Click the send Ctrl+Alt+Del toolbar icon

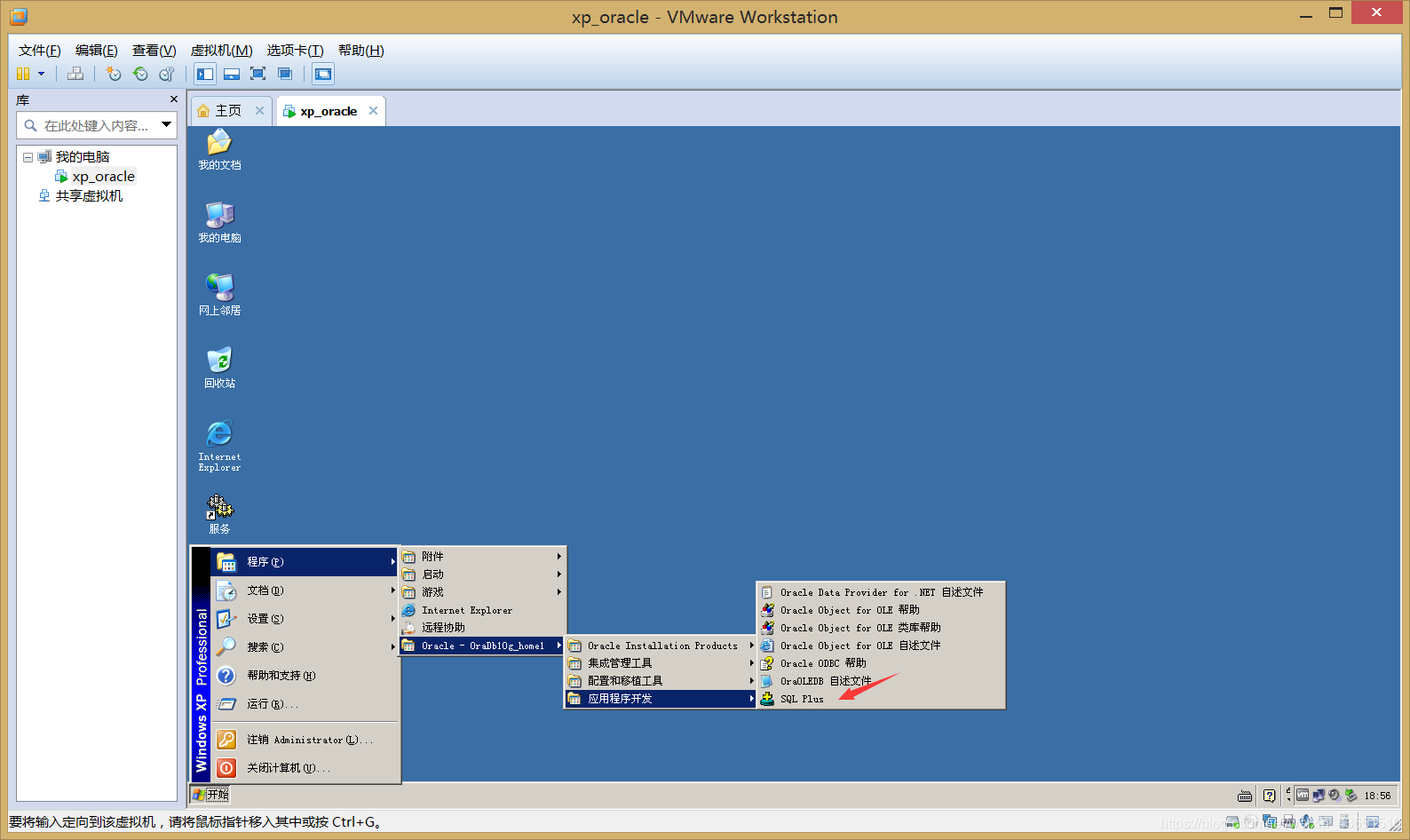pyautogui.click(x=75, y=74)
